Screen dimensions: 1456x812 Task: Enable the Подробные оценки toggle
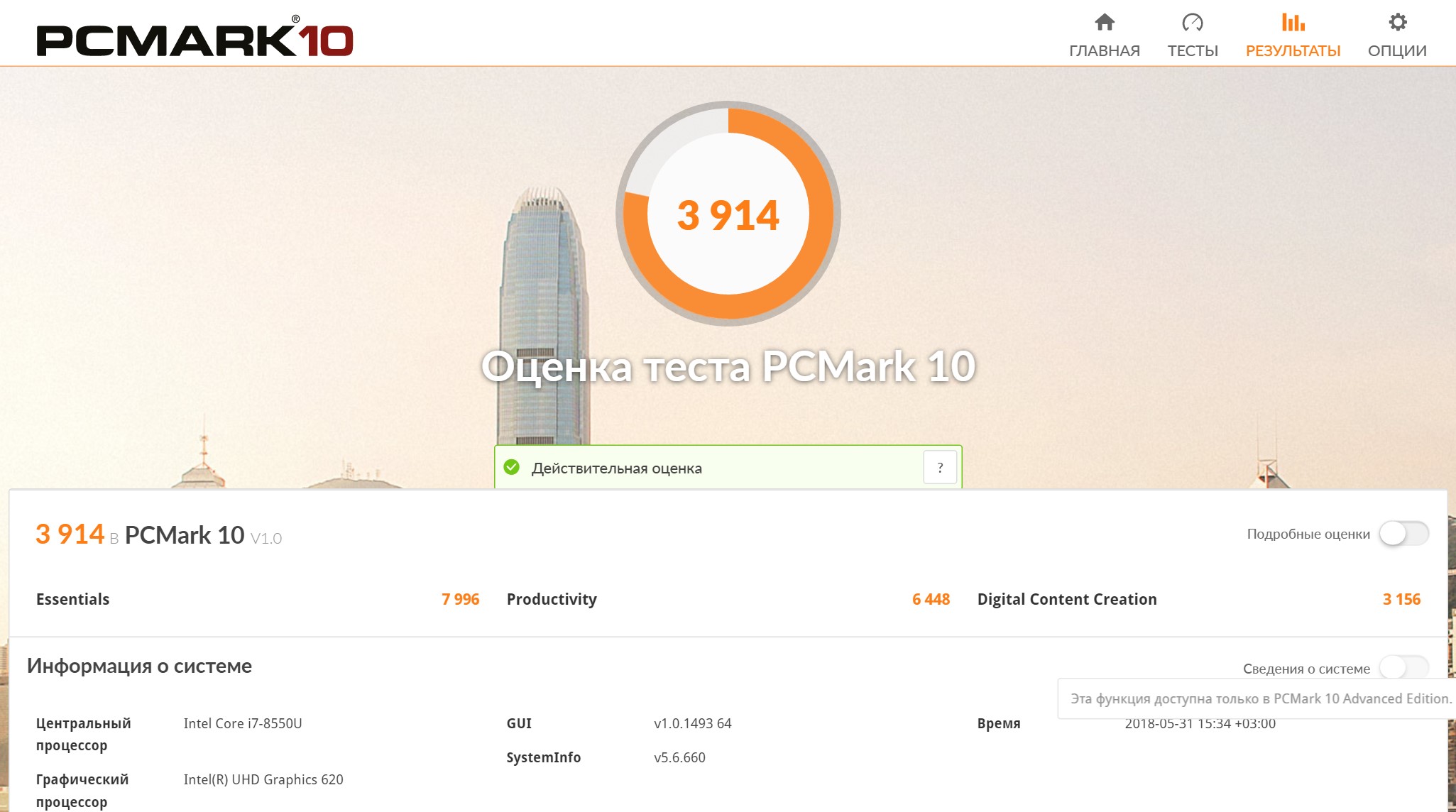(x=1403, y=534)
